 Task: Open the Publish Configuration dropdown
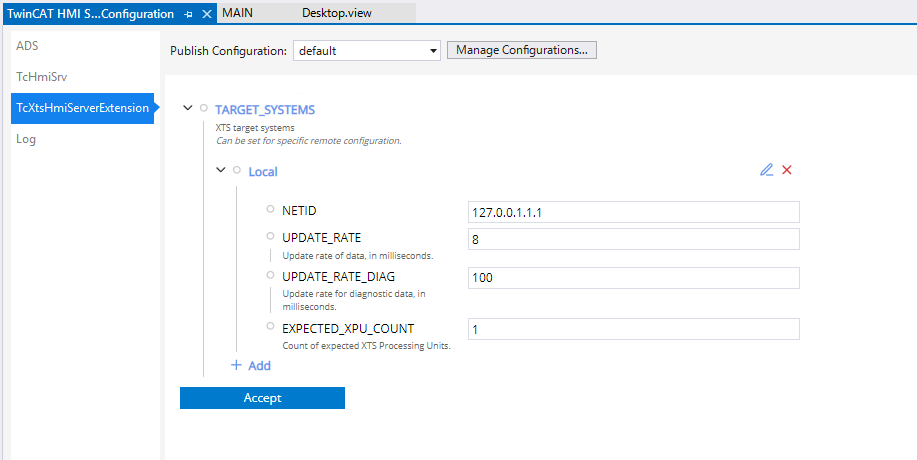(367, 51)
